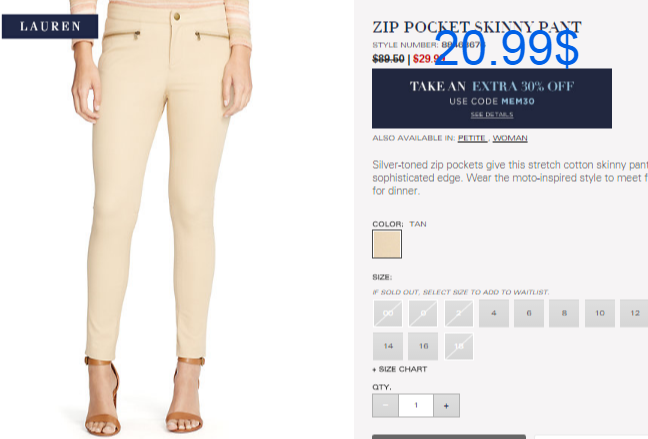Open See Details for MEM30 offer
The width and height of the screenshot is (648, 439).
pyautogui.click(x=492, y=115)
